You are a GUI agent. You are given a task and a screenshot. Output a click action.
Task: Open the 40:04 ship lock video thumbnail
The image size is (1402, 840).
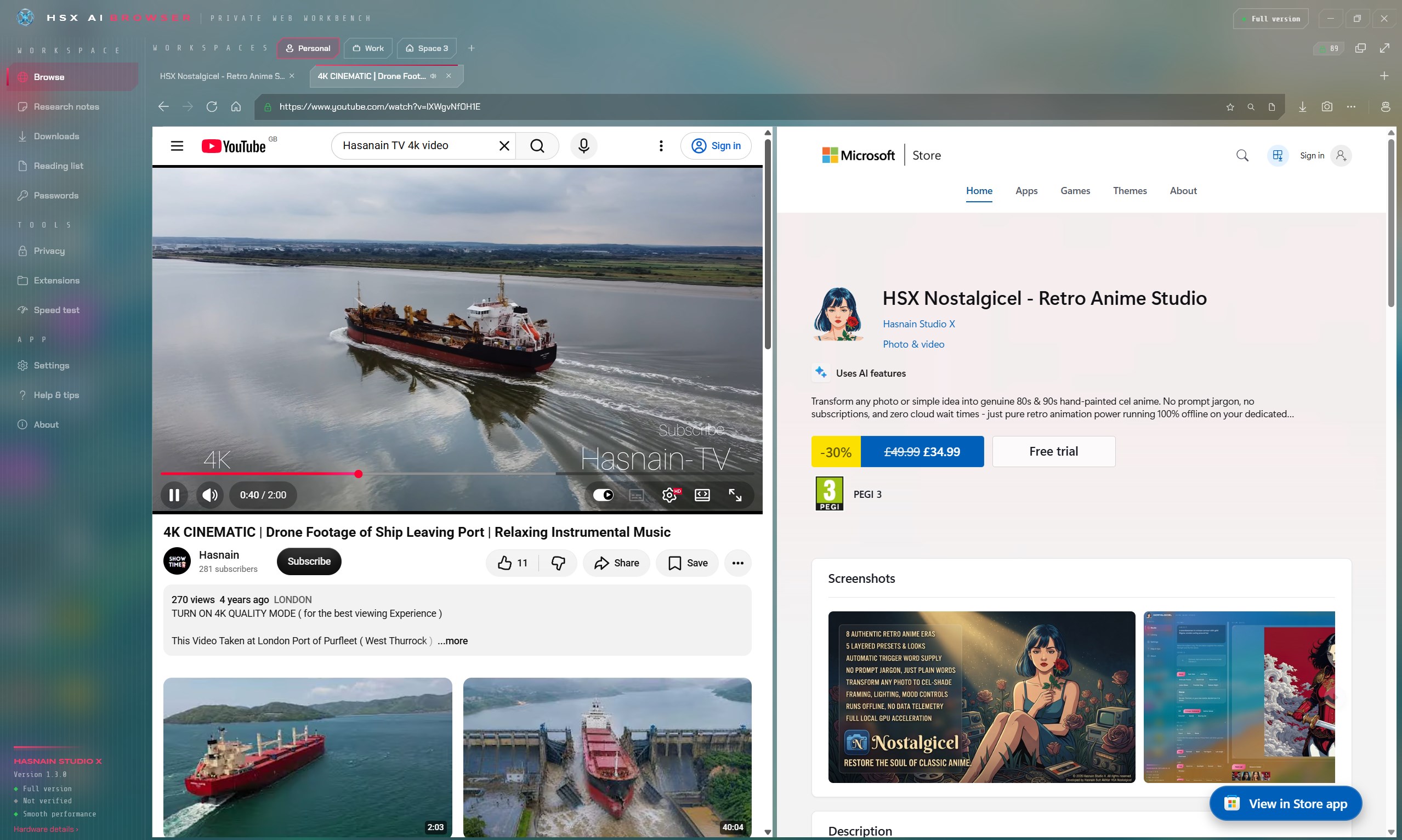(607, 757)
